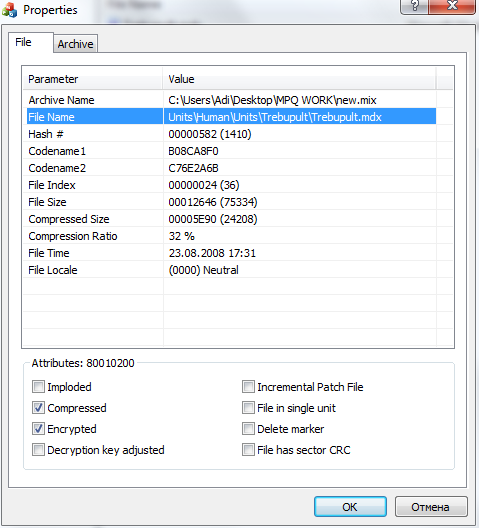
Task: Click the help question mark button
Action: (414, 6)
